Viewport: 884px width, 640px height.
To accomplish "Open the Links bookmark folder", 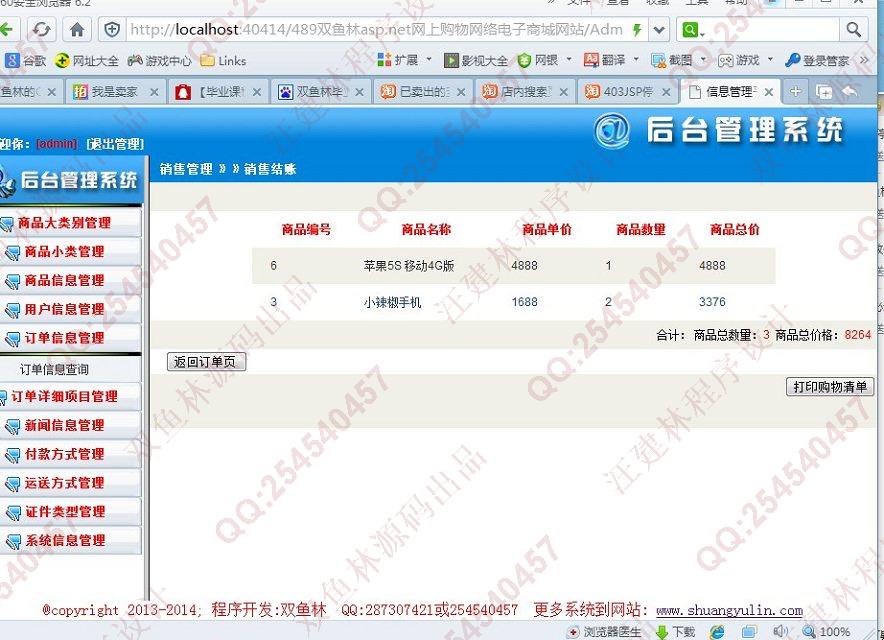I will pos(224,60).
